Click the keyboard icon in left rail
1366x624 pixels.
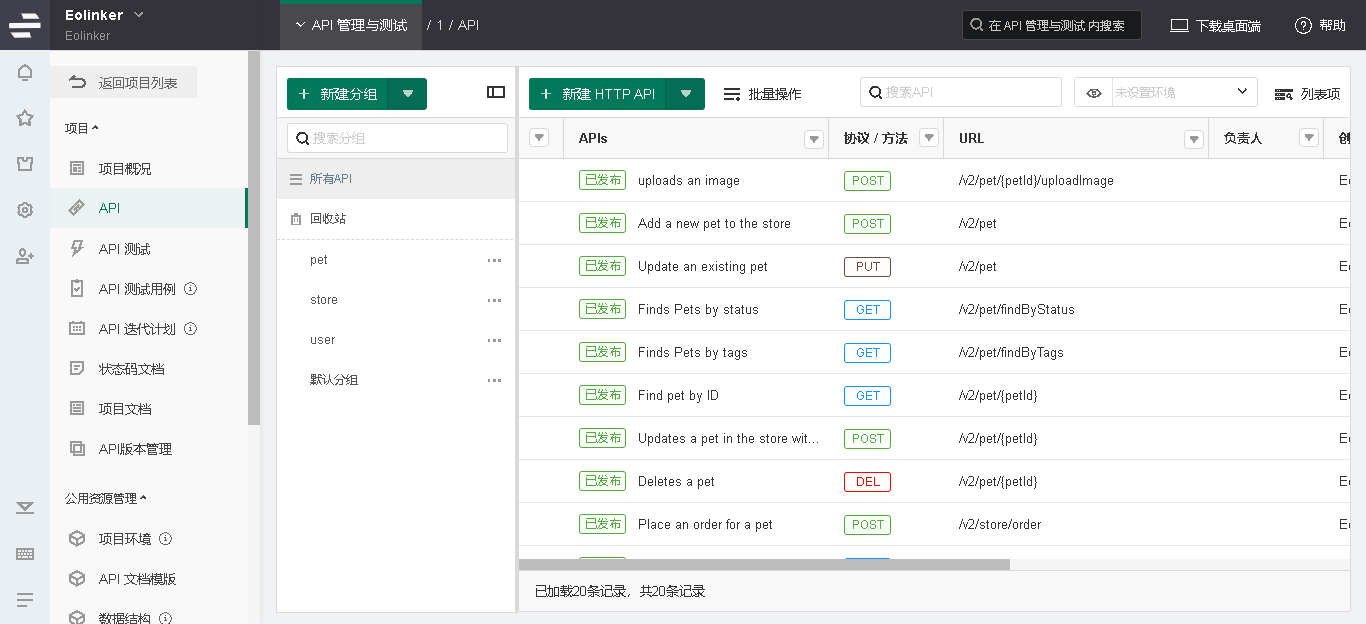(25, 554)
